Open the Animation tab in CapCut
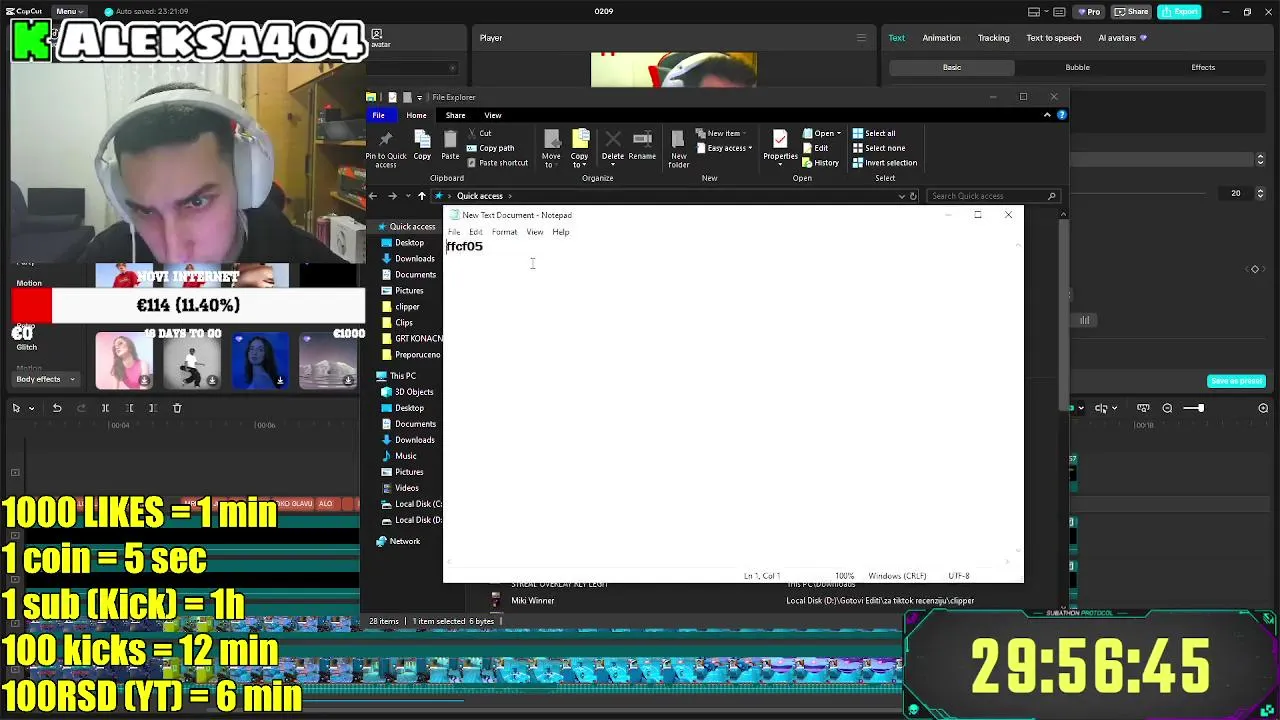The image size is (1280, 720). point(941,38)
